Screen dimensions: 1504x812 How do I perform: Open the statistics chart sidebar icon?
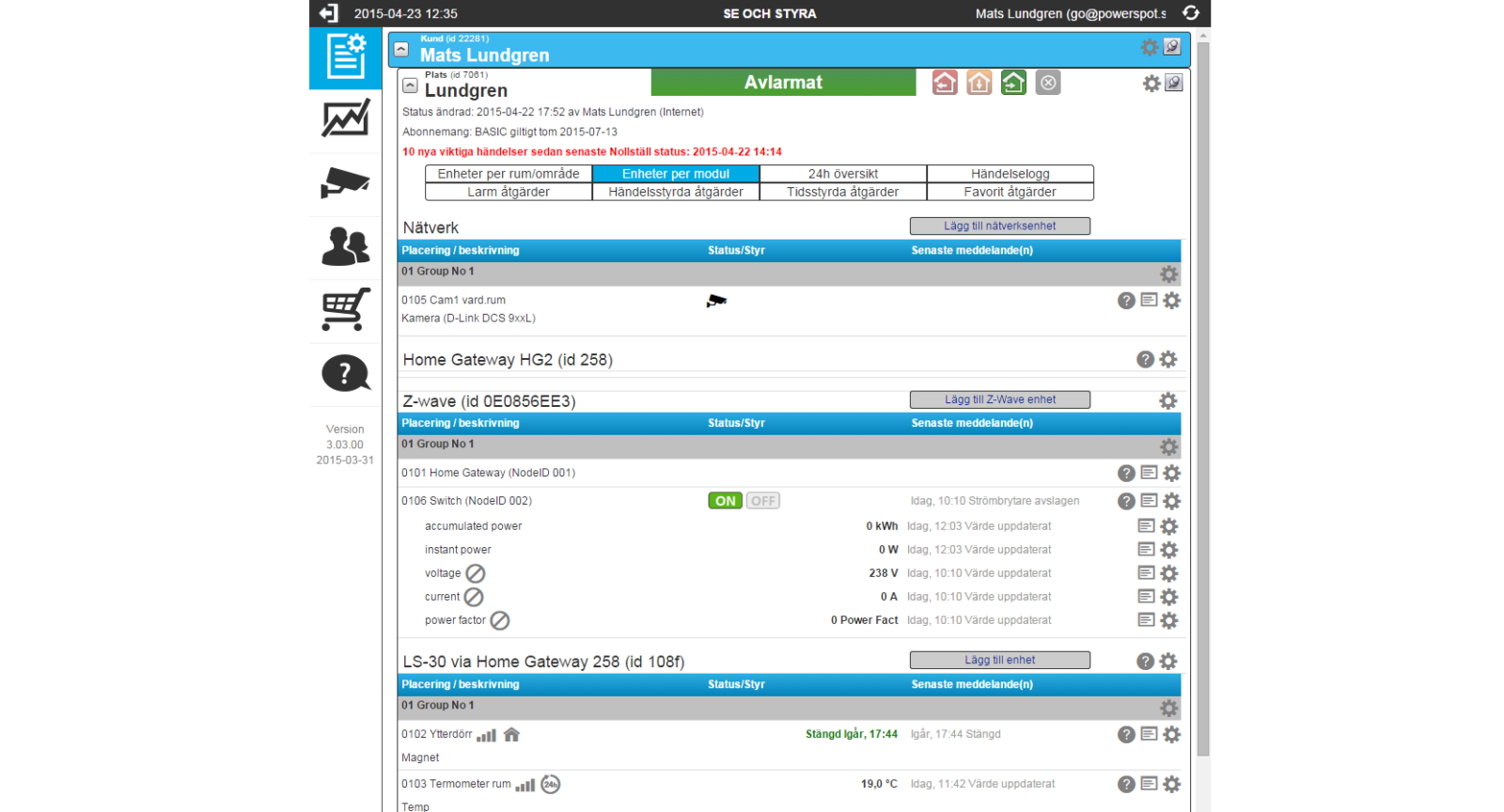tap(345, 119)
